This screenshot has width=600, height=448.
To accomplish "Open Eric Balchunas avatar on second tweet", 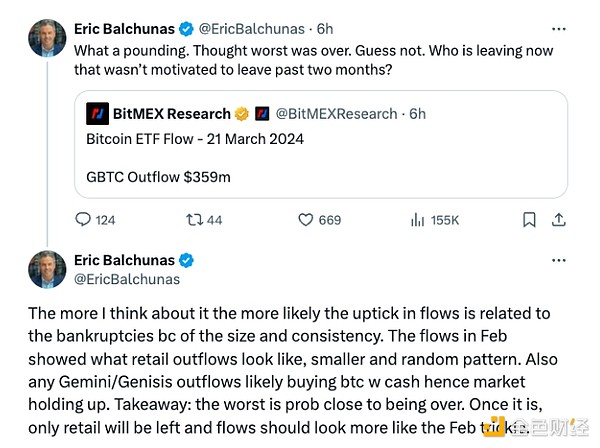I will click(x=46, y=269).
